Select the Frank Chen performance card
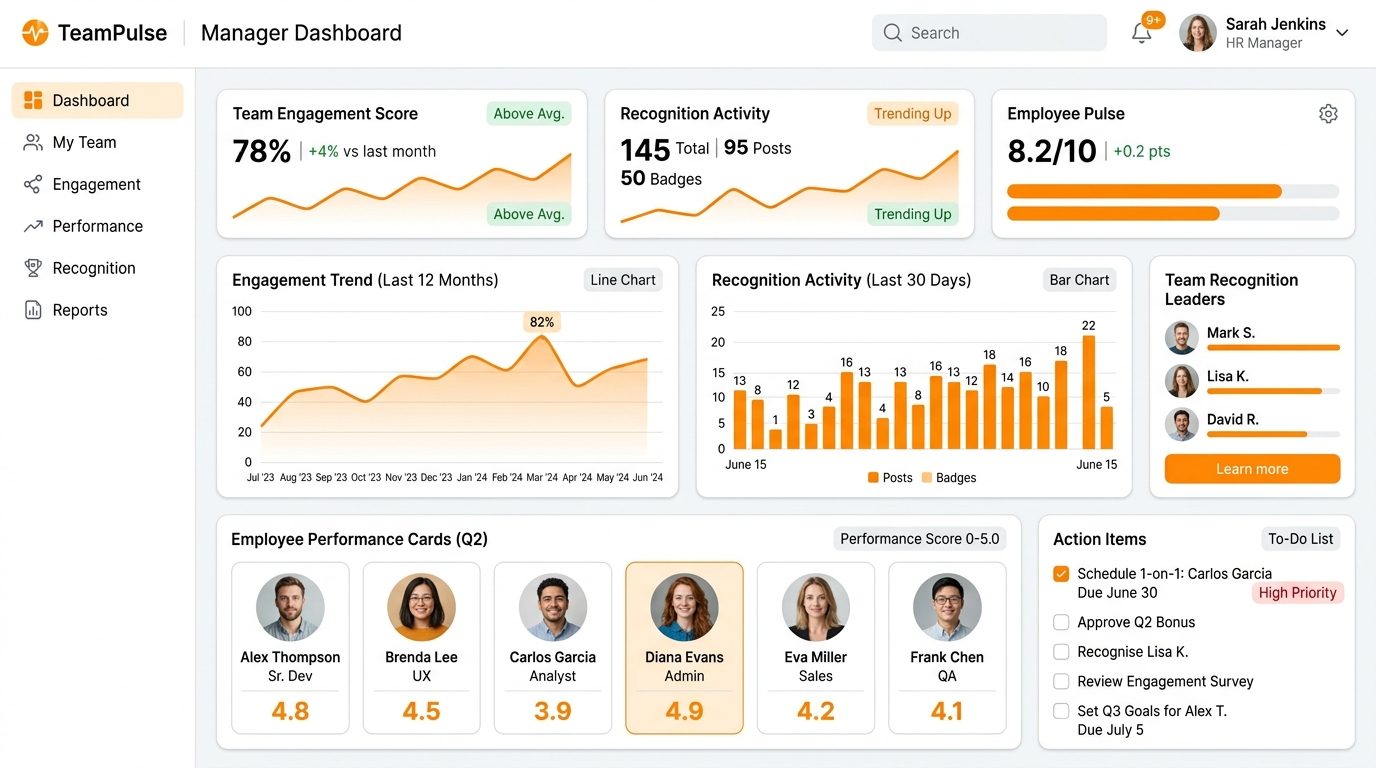The width and height of the screenshot is (1376, 768). click(947, 648)
